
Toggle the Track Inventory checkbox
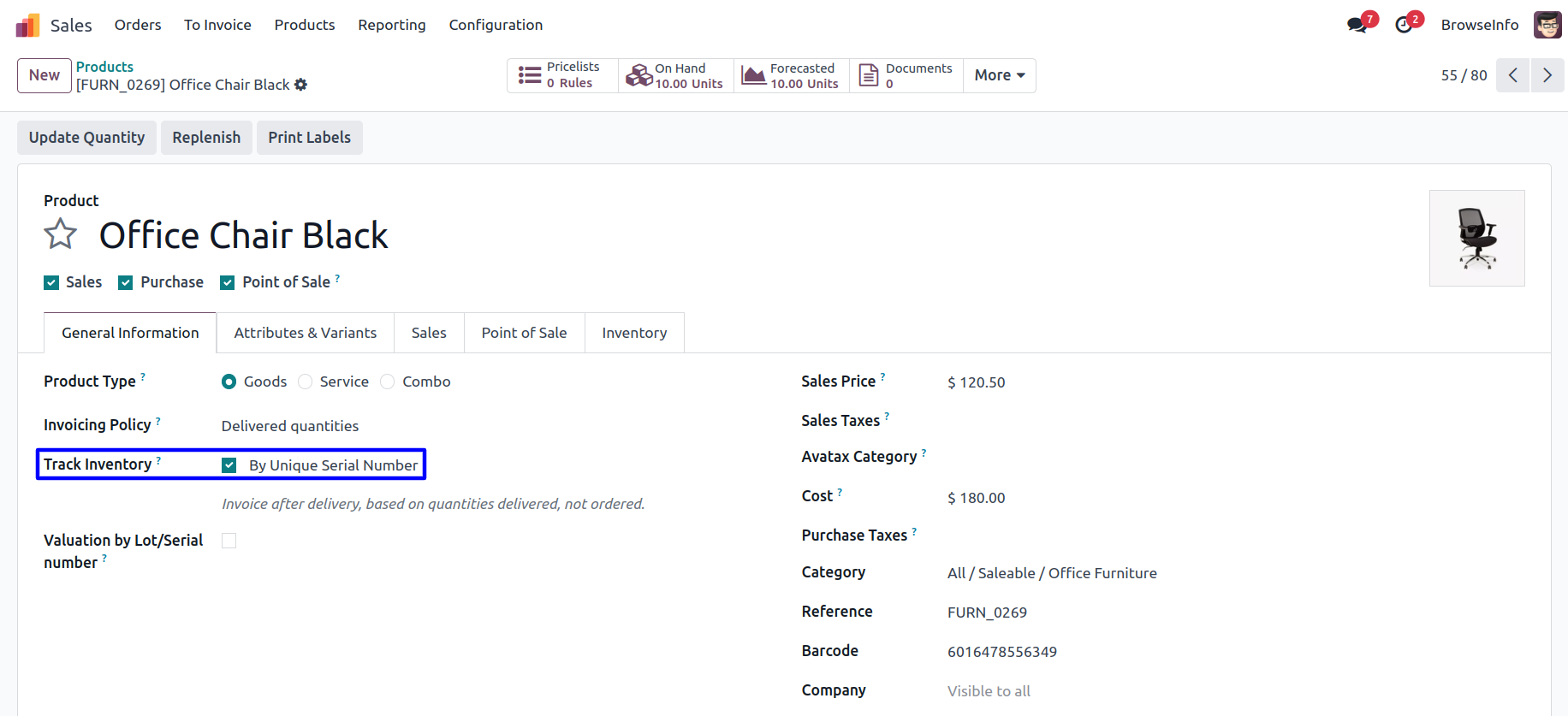229,465
